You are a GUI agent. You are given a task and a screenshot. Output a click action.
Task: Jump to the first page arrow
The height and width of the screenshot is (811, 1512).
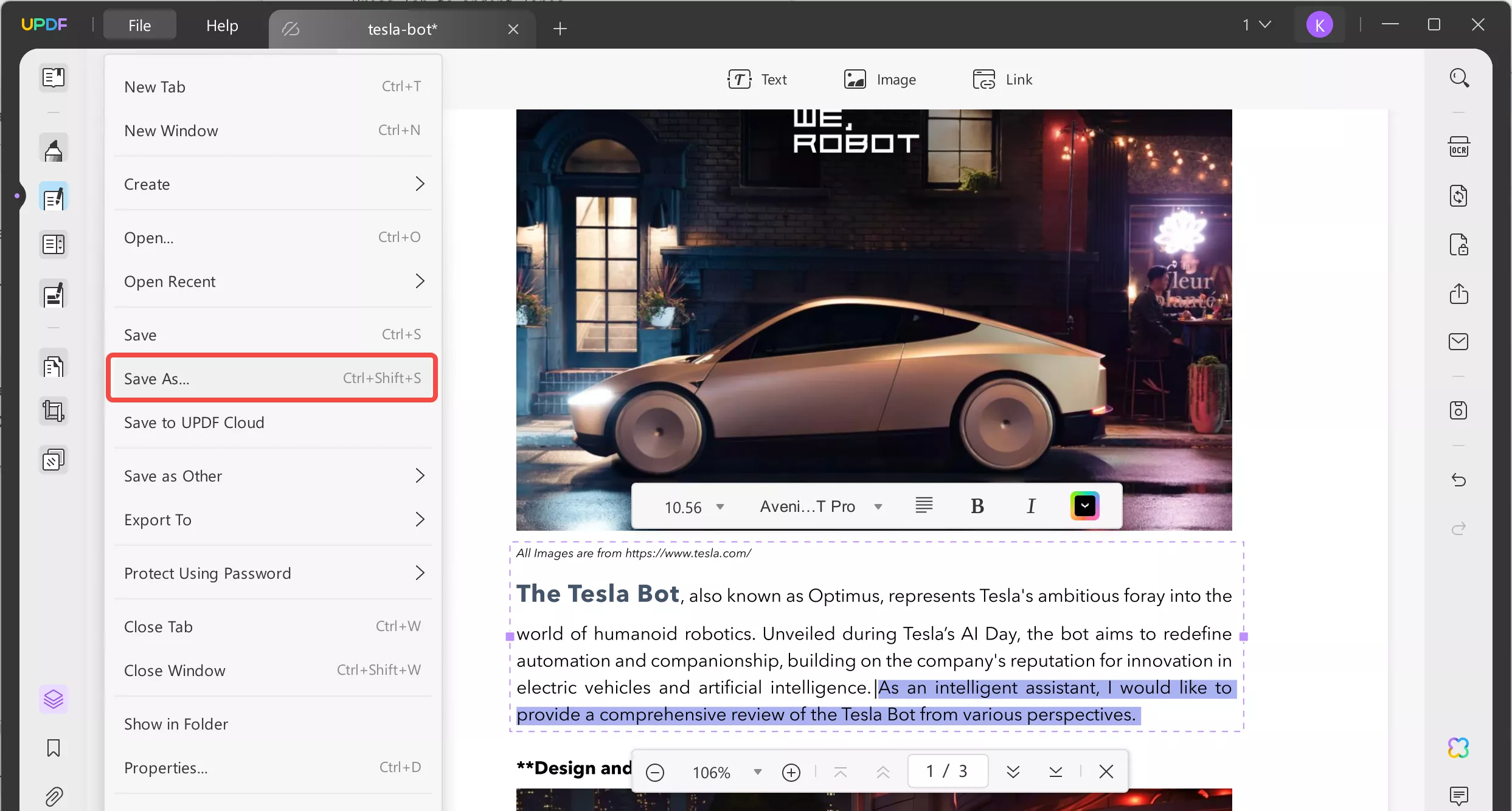(x=841, y=772)
